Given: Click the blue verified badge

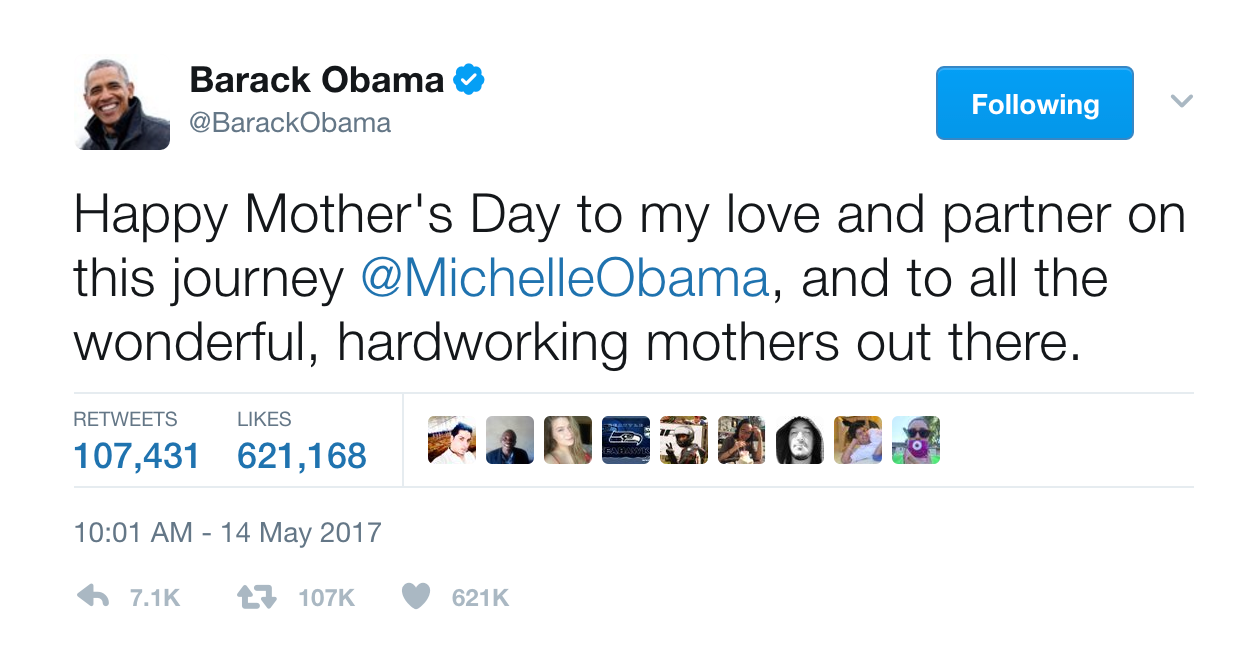Looking at the screenshot, I should [x=469, y=80].
